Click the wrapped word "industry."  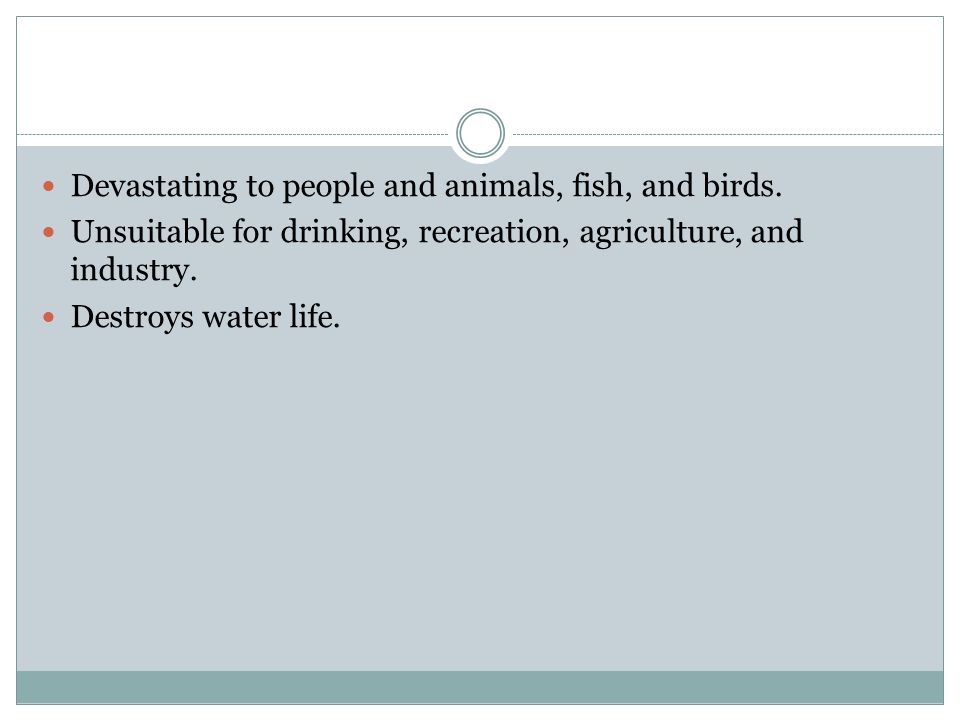(x=133, y=271)
